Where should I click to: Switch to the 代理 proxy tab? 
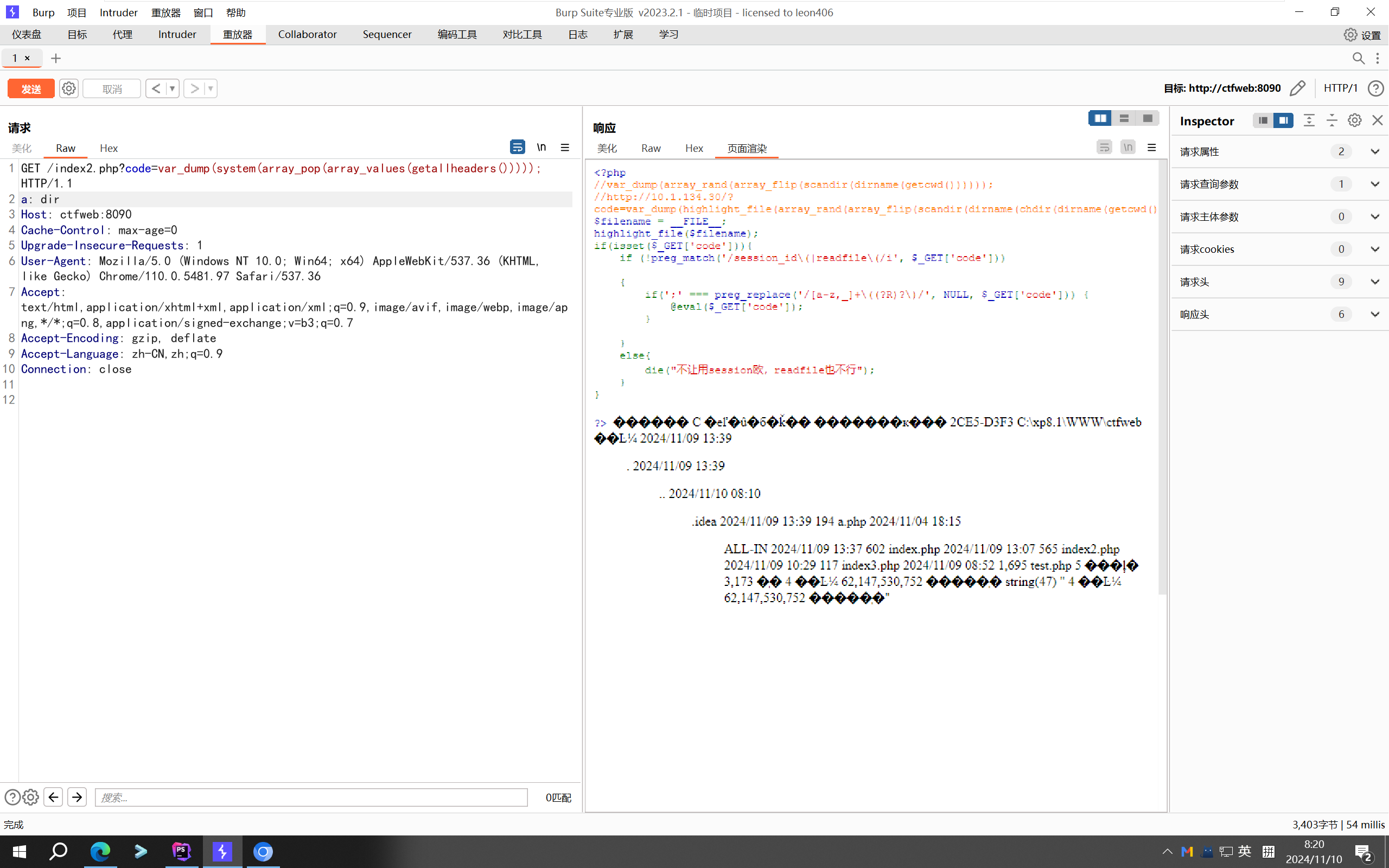(122, 34)
